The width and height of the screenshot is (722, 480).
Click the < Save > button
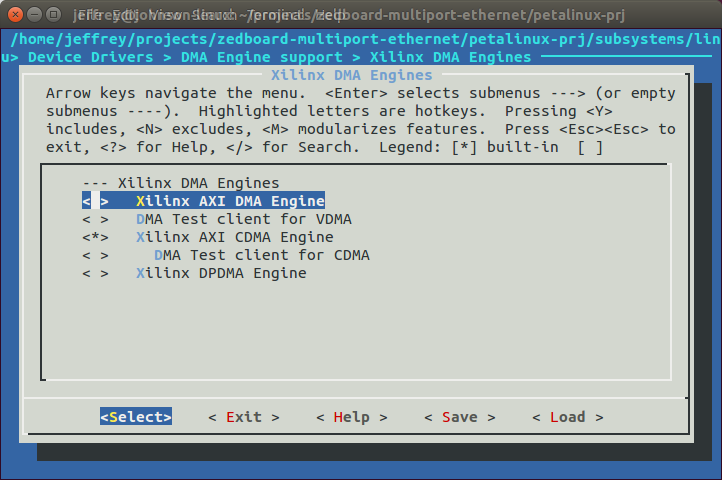460,417
